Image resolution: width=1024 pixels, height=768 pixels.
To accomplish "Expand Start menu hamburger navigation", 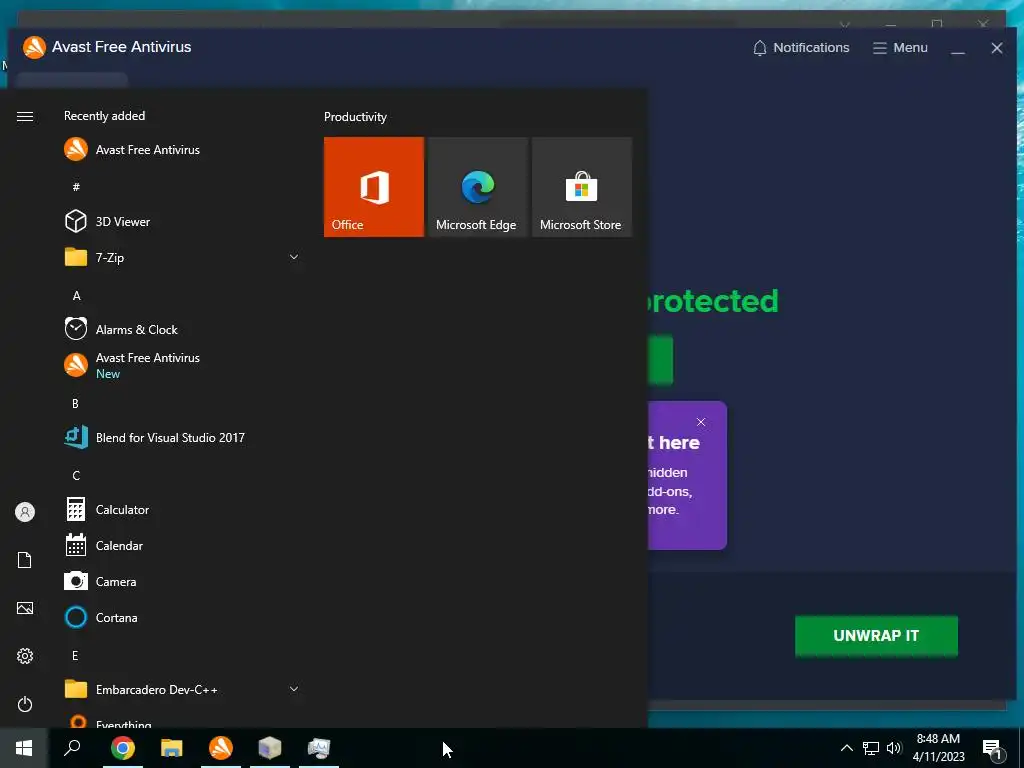I will click(x=25, y=116).
